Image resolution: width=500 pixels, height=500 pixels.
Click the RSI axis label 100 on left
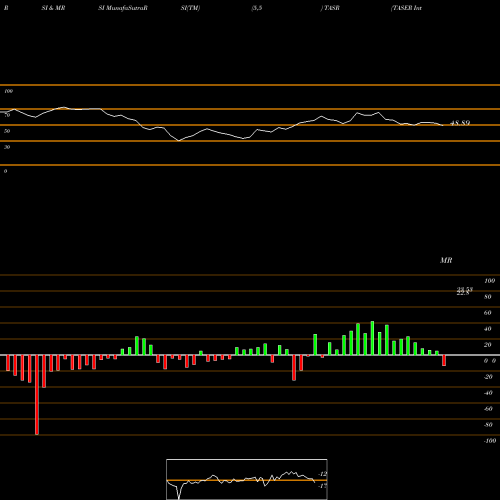click(8, 91)
